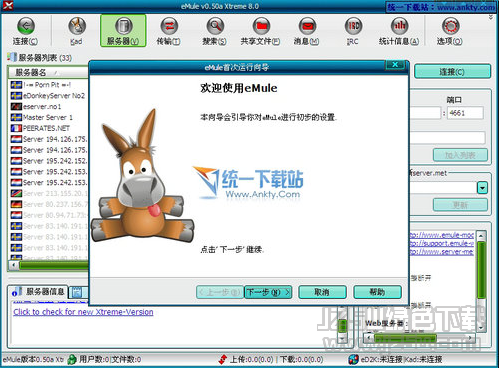Image resolution: width=499 pixels, height=370 pixels.
Task: Click the flag icon of Master Server 1
Action: click(x=16, y=117)
